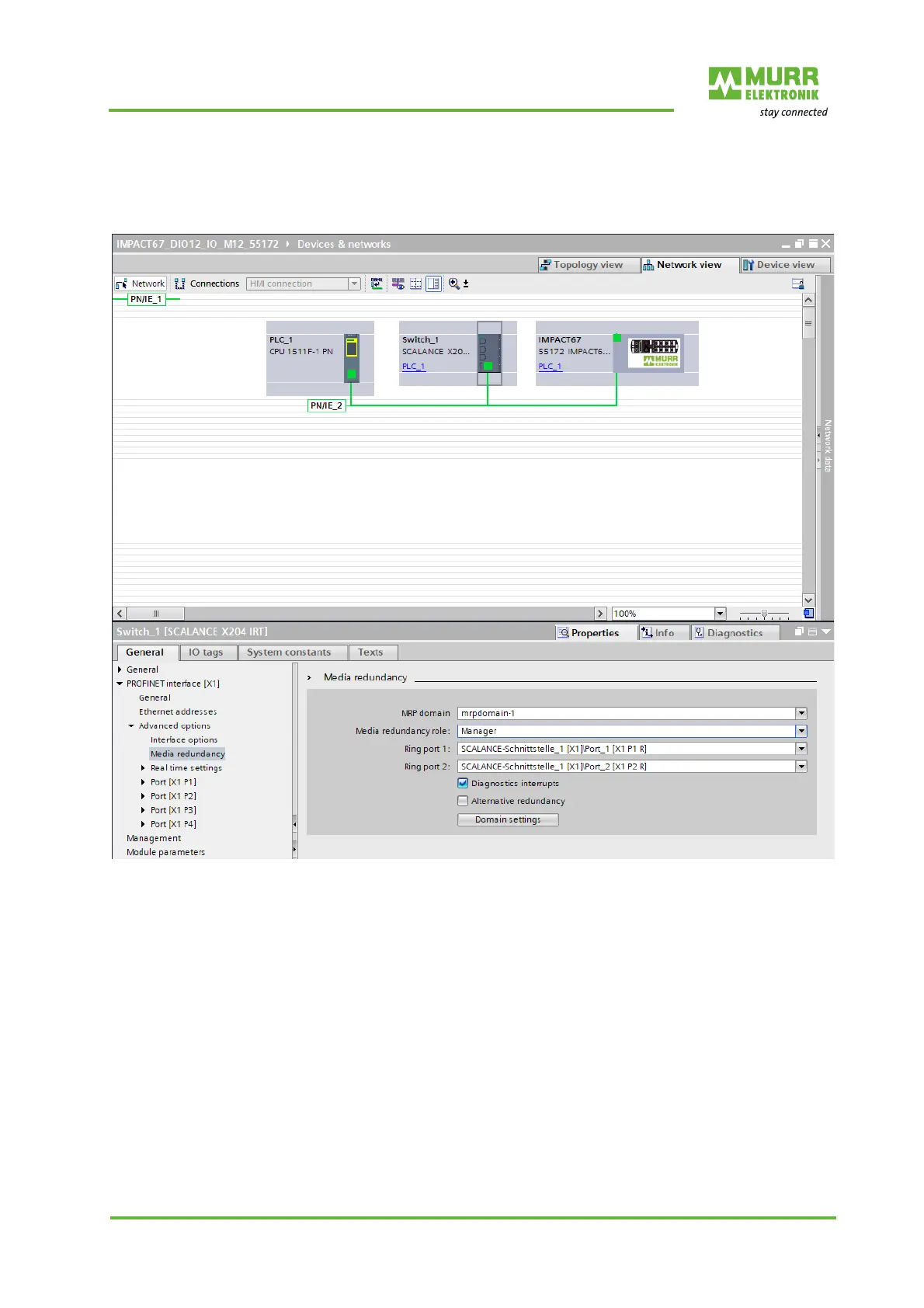Expand Port [X1 P4] node
Viewport: 924px width, 1308px height.
point(143,824)
